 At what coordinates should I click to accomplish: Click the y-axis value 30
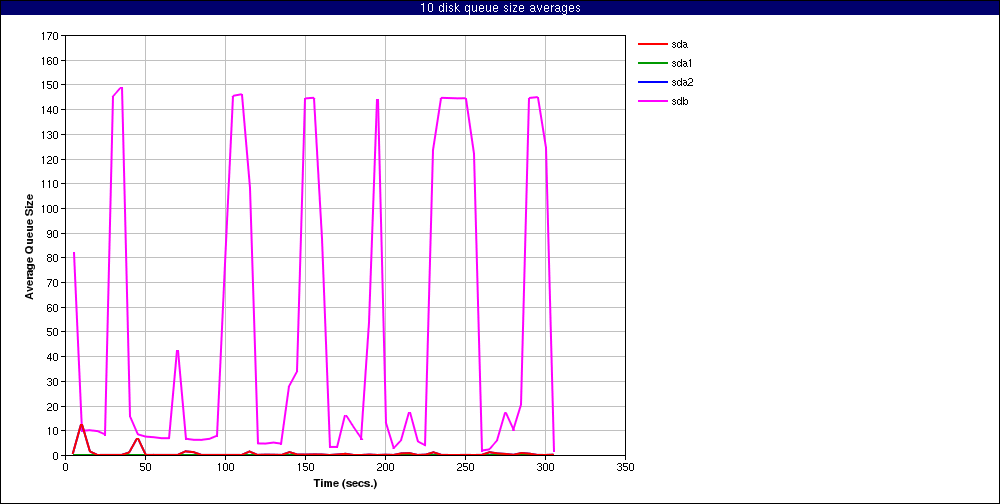click(52, 382)
